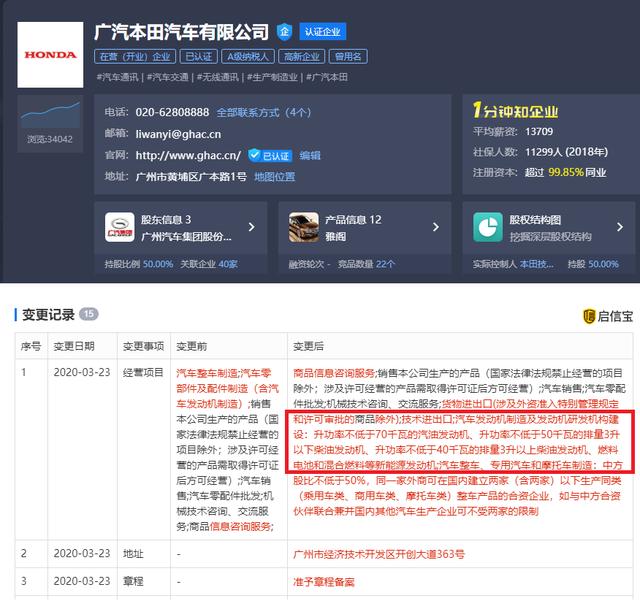The height and width of the screenshot is (609, 640).
Task: Click the HONDA company logo
Action: (50, 55)
